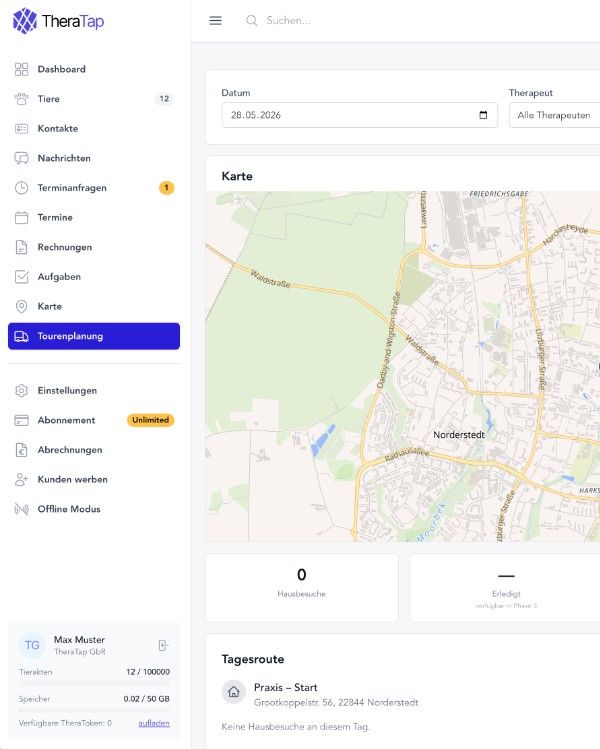Click the Offline Modus signal icon

(21, 509)
